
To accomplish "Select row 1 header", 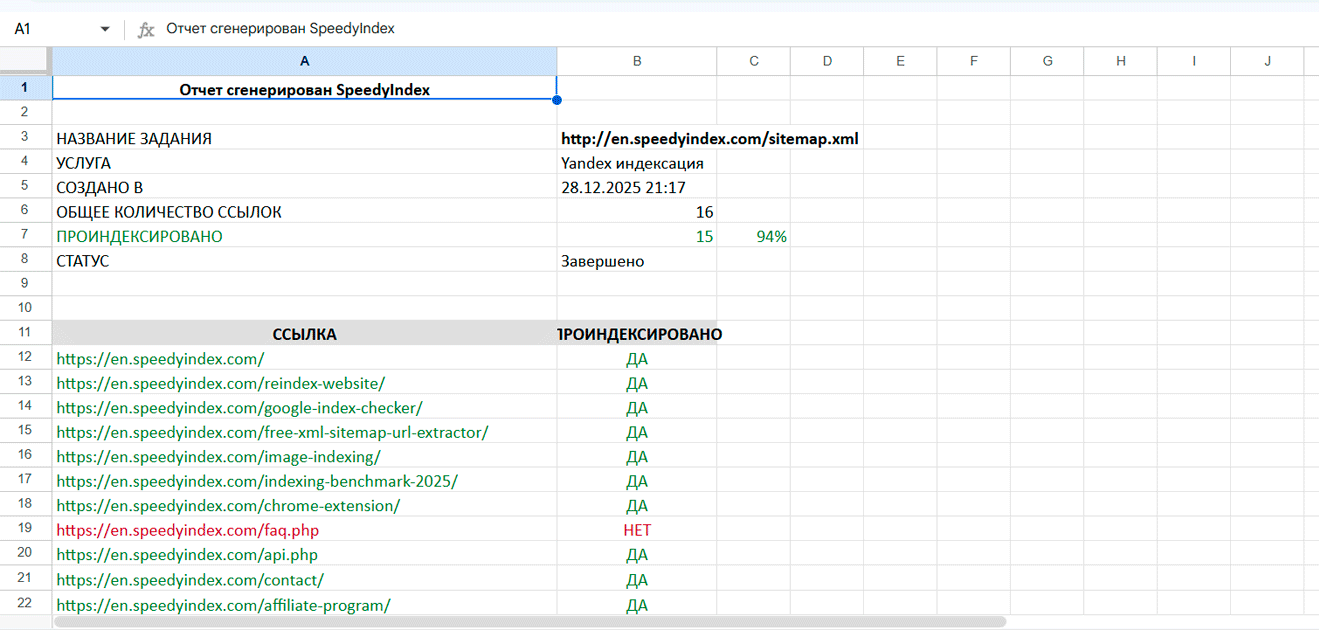I will click(x=25, y=87).
